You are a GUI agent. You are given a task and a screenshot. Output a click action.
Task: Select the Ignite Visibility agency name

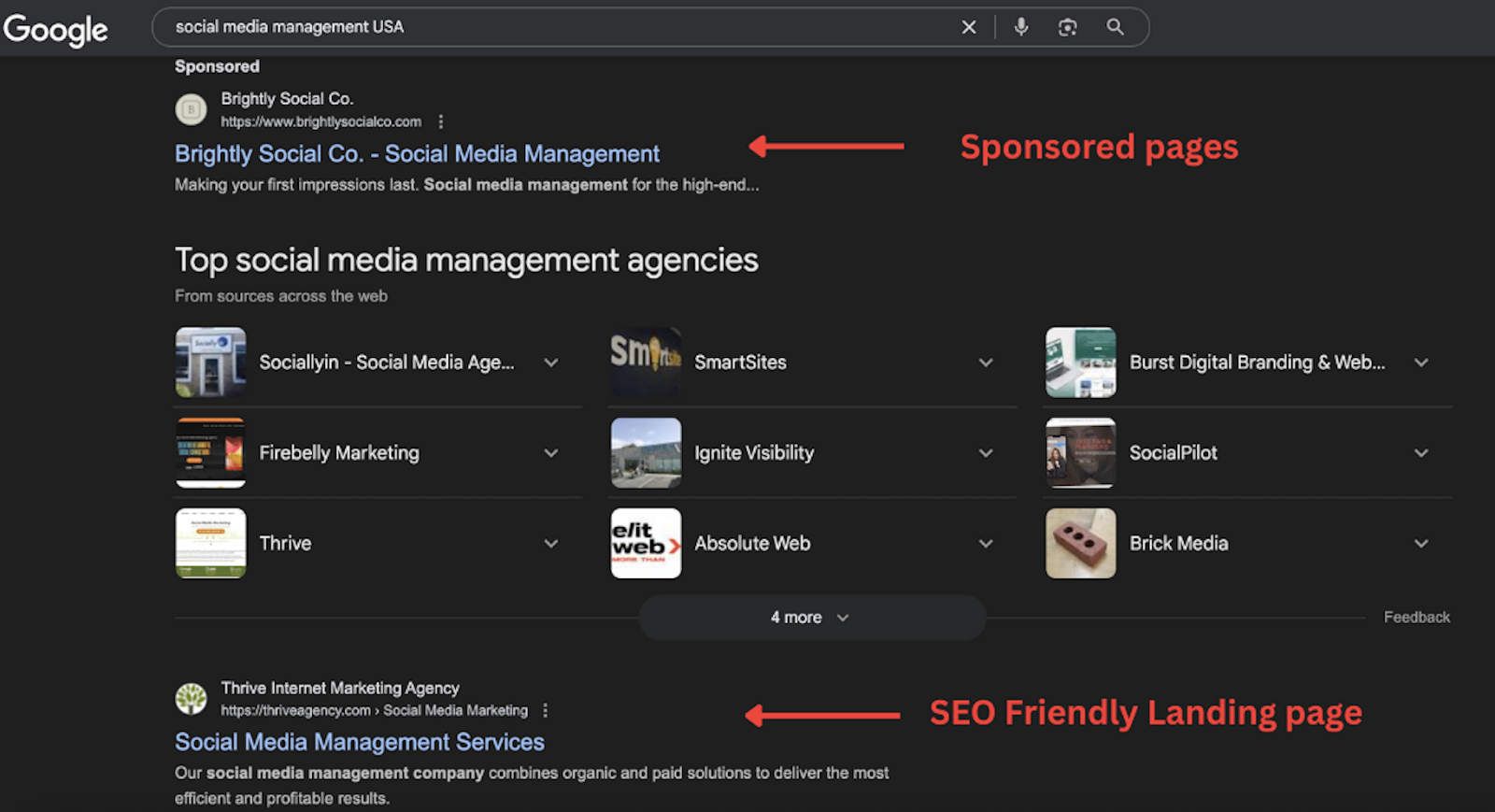(754, 453)
